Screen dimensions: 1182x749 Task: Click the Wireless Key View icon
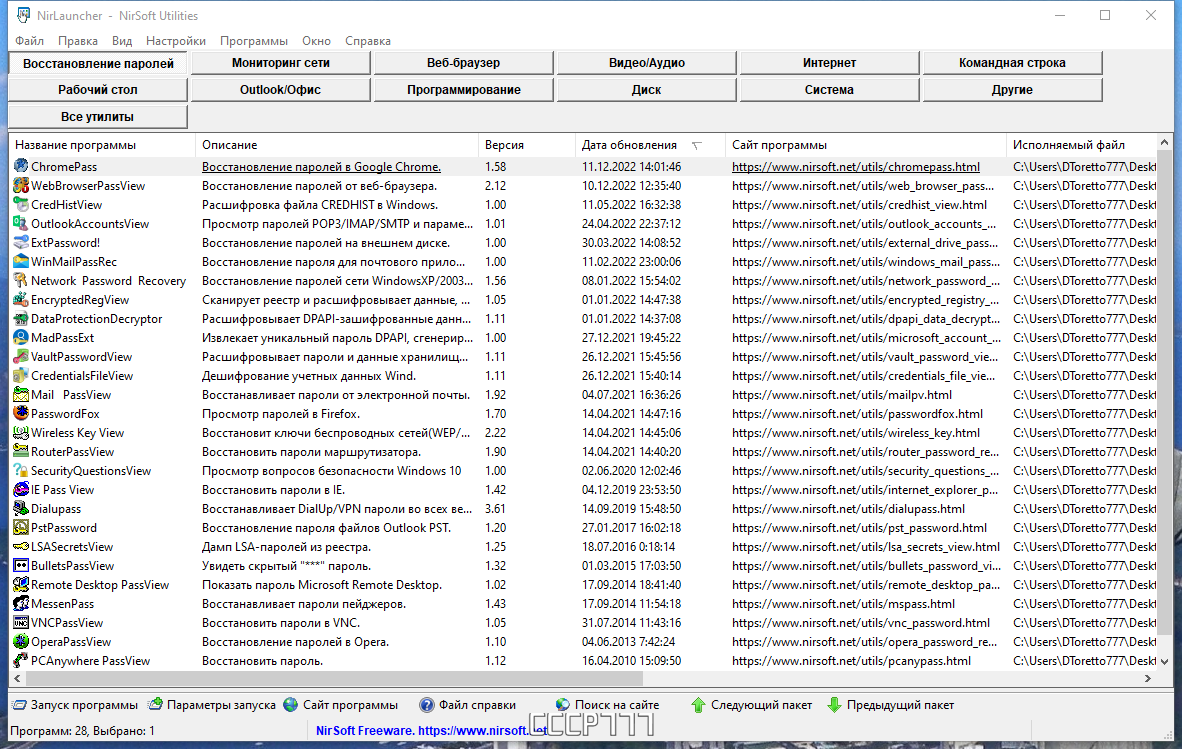21,433
